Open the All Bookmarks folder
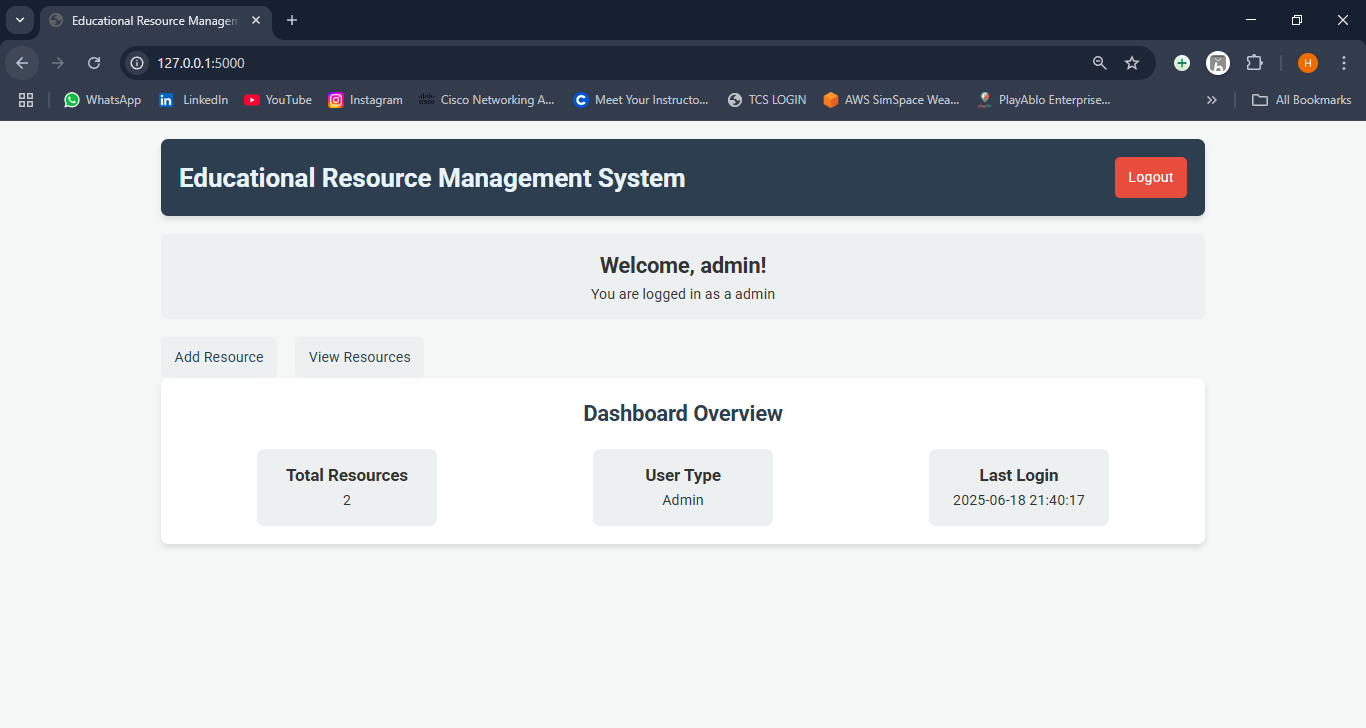1366x728 pixels. 1302,100
